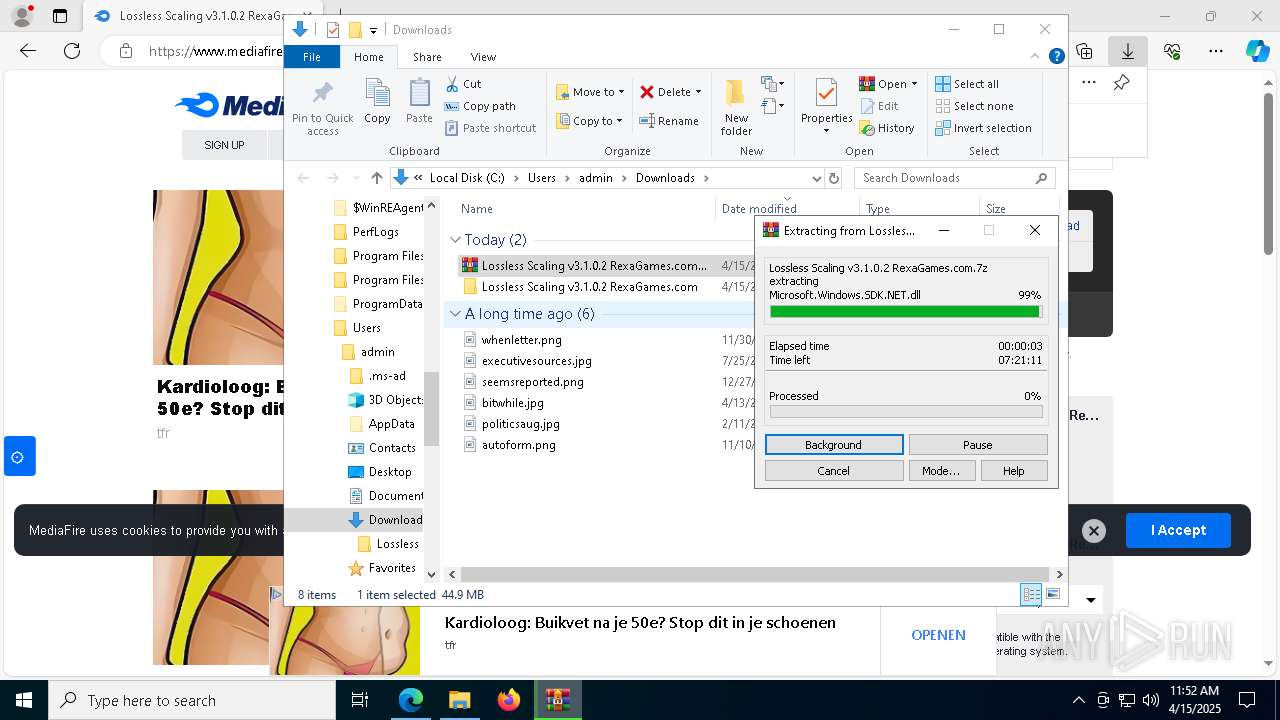Open the Move to dropdown
Image resolution: width=1280 pixels, height=720 pixels.
590,92
